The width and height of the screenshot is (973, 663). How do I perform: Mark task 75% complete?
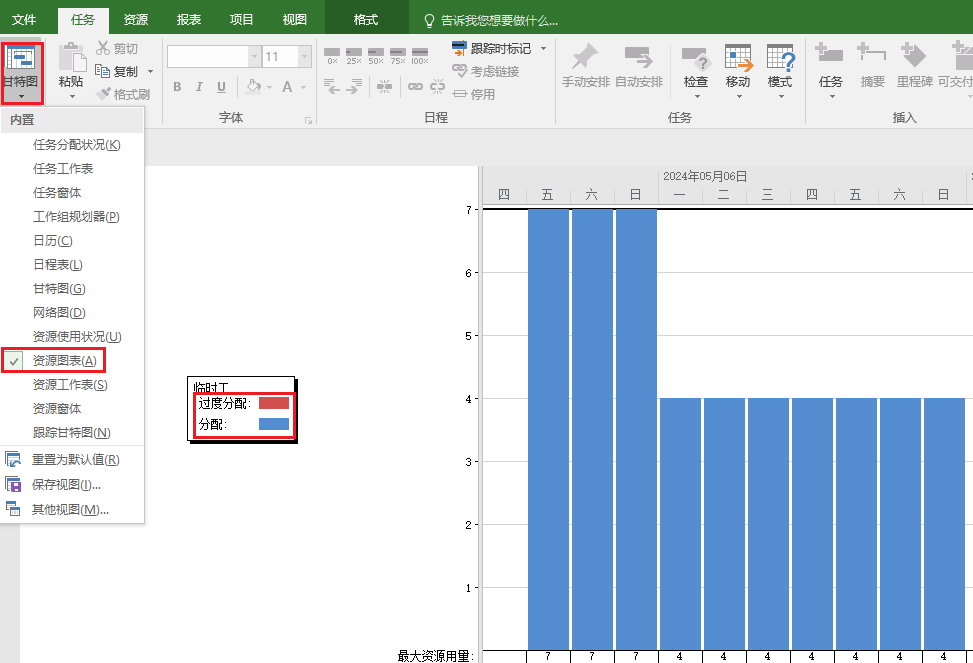click(398, 56)
